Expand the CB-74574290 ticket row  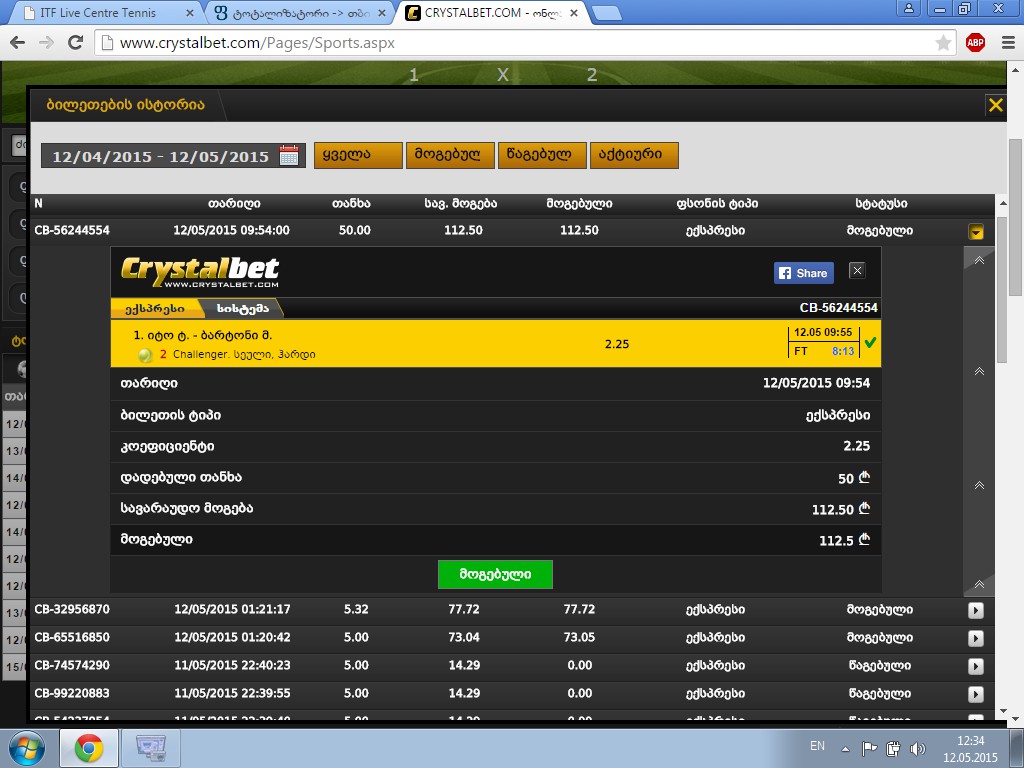coord(976,666)
